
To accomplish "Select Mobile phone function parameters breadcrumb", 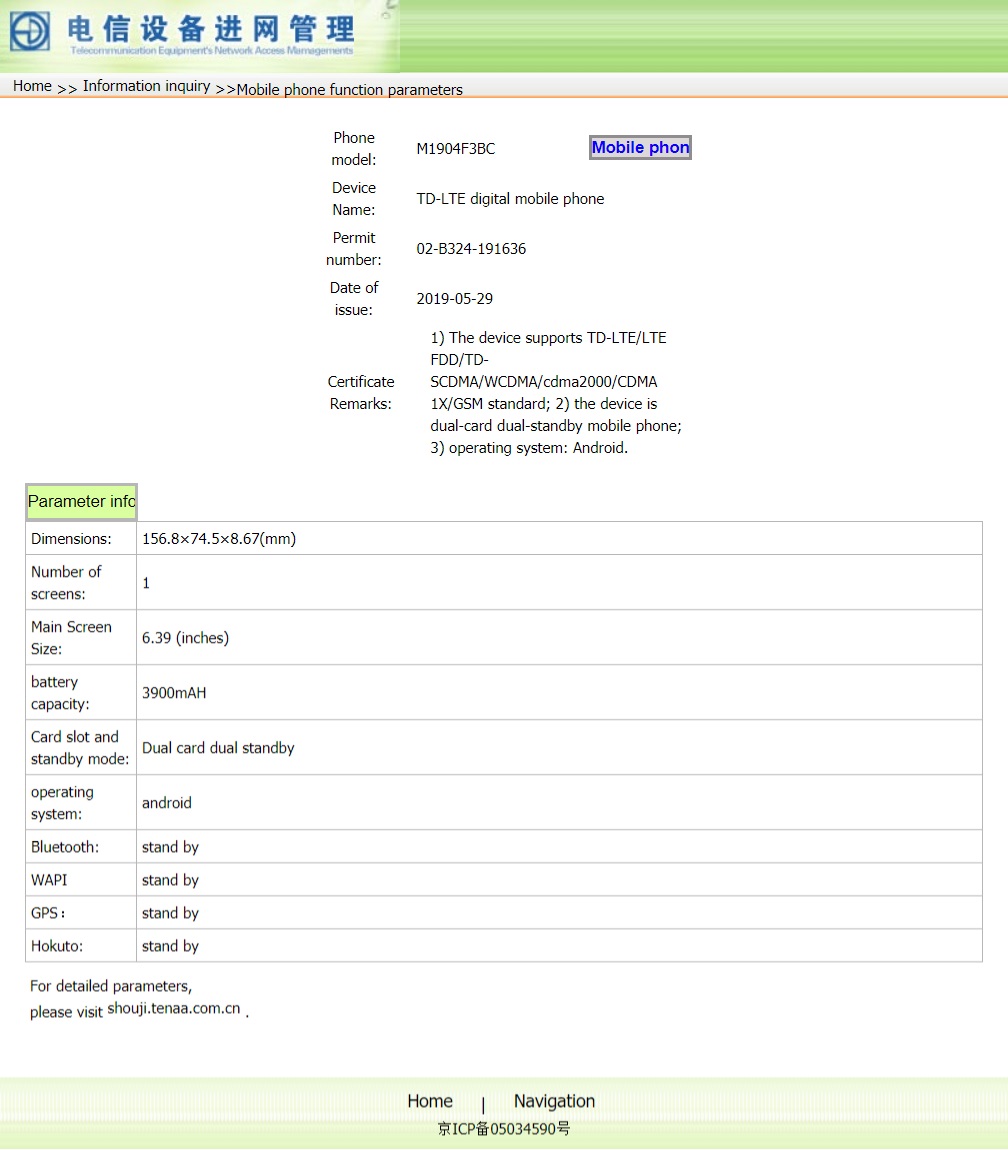I will pos(349,90).
